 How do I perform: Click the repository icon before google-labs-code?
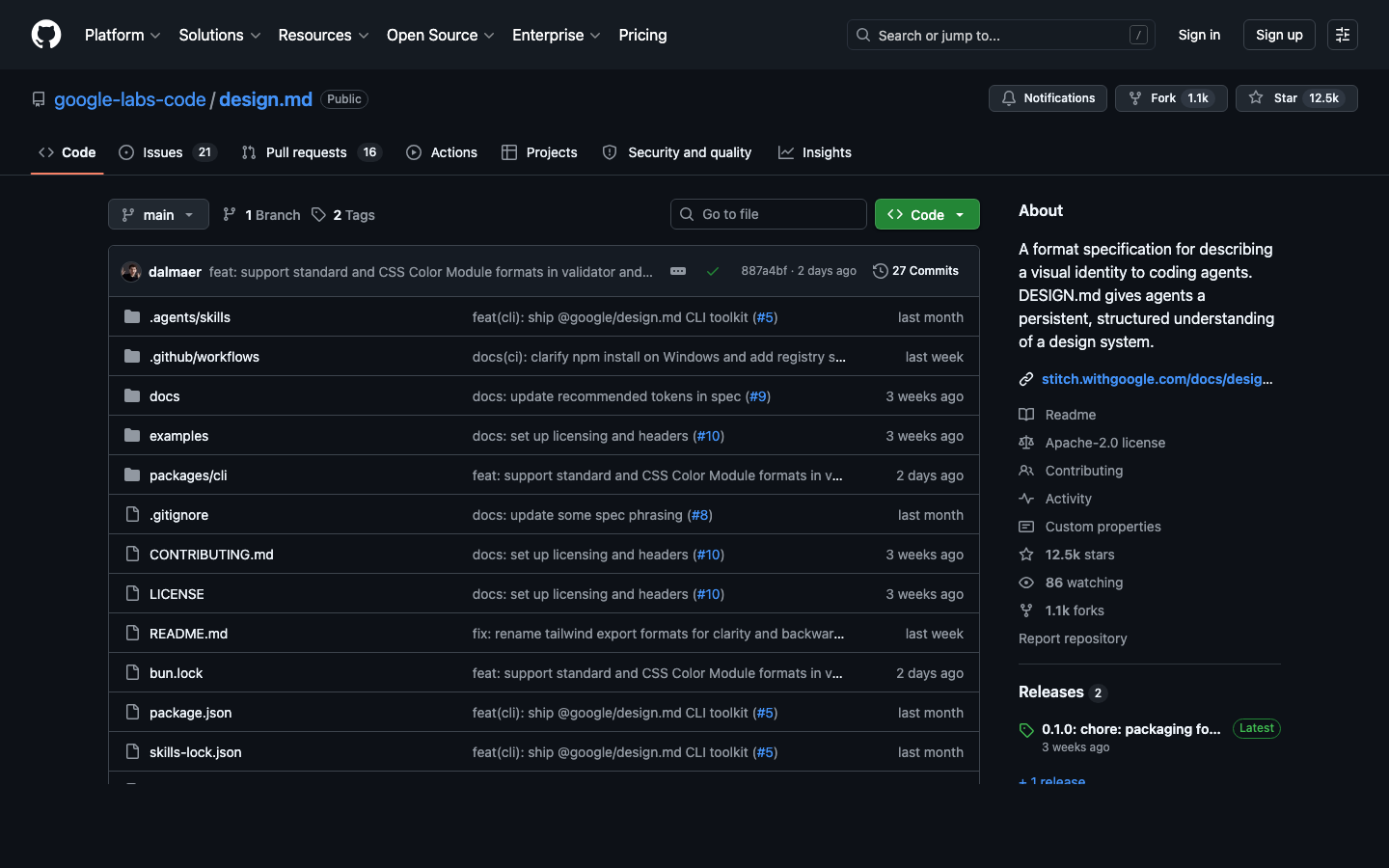click(39, 99)
